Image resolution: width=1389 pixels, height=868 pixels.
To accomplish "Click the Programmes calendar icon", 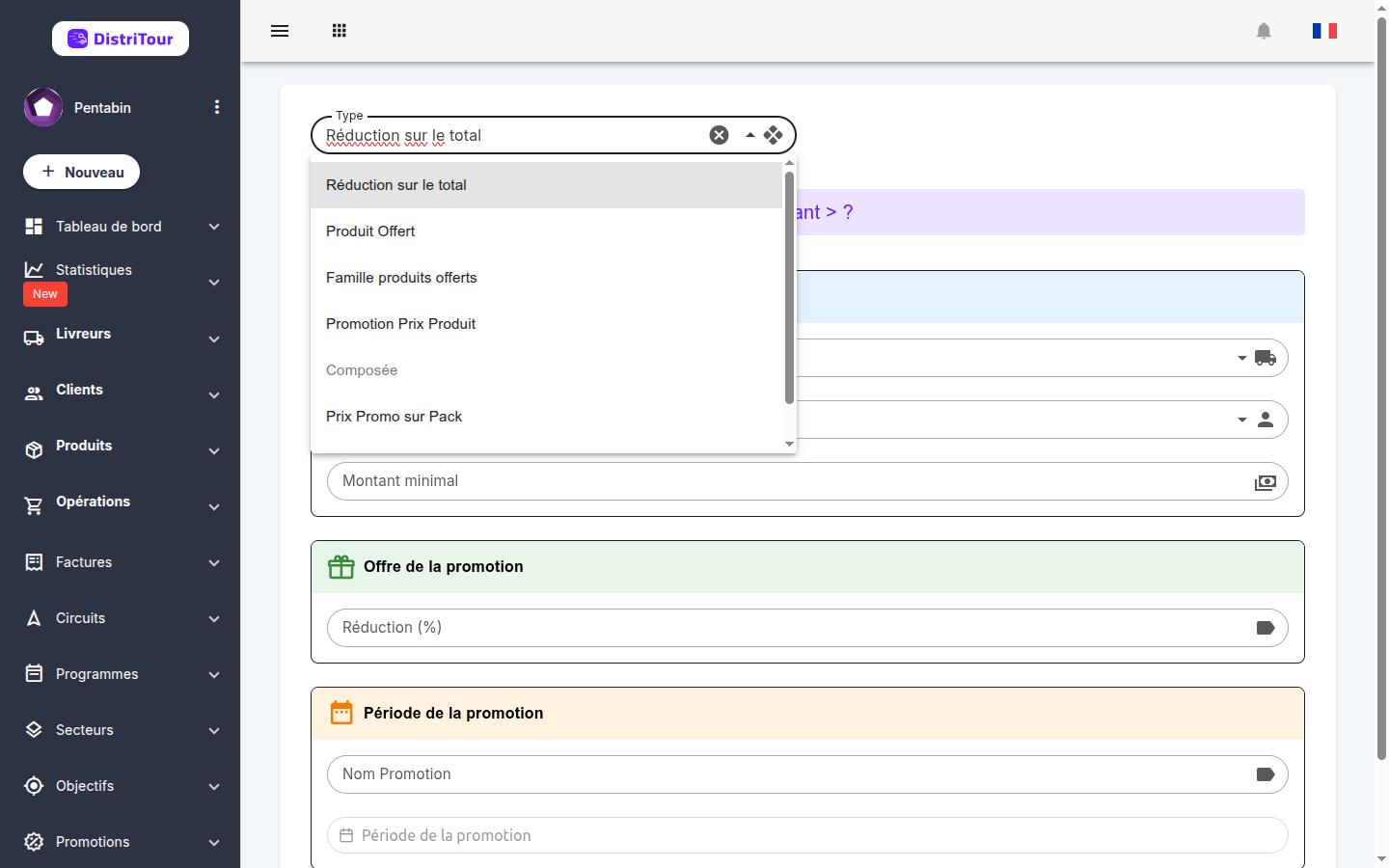I will 34,673.
